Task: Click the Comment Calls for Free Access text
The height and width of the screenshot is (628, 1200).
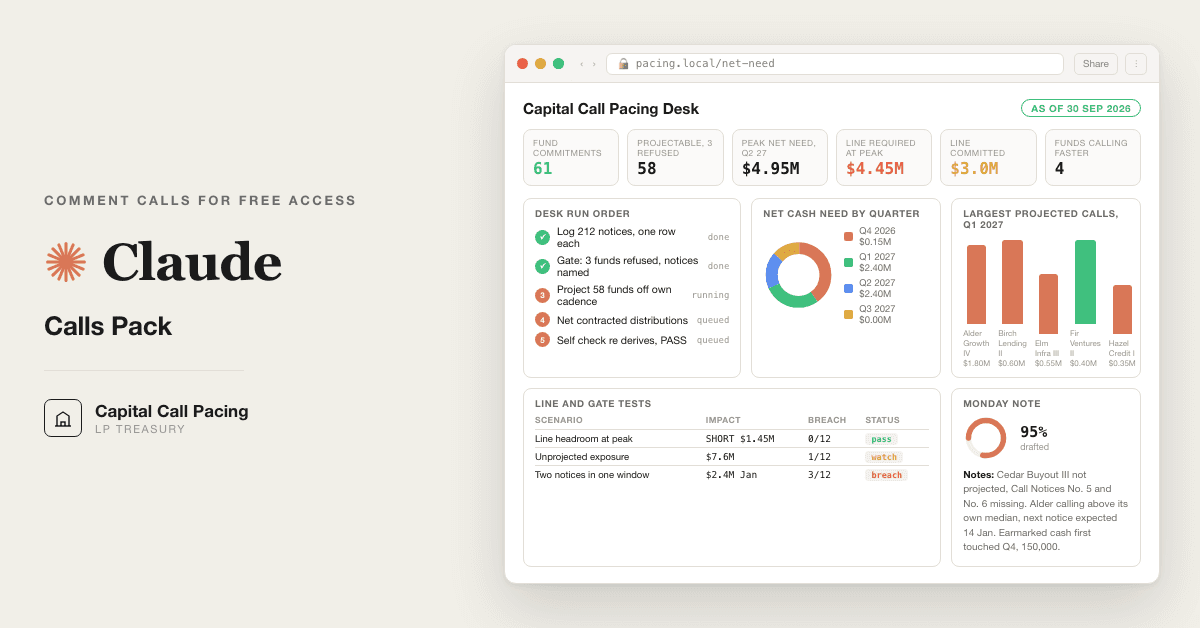Action: [x=200, y=200]
